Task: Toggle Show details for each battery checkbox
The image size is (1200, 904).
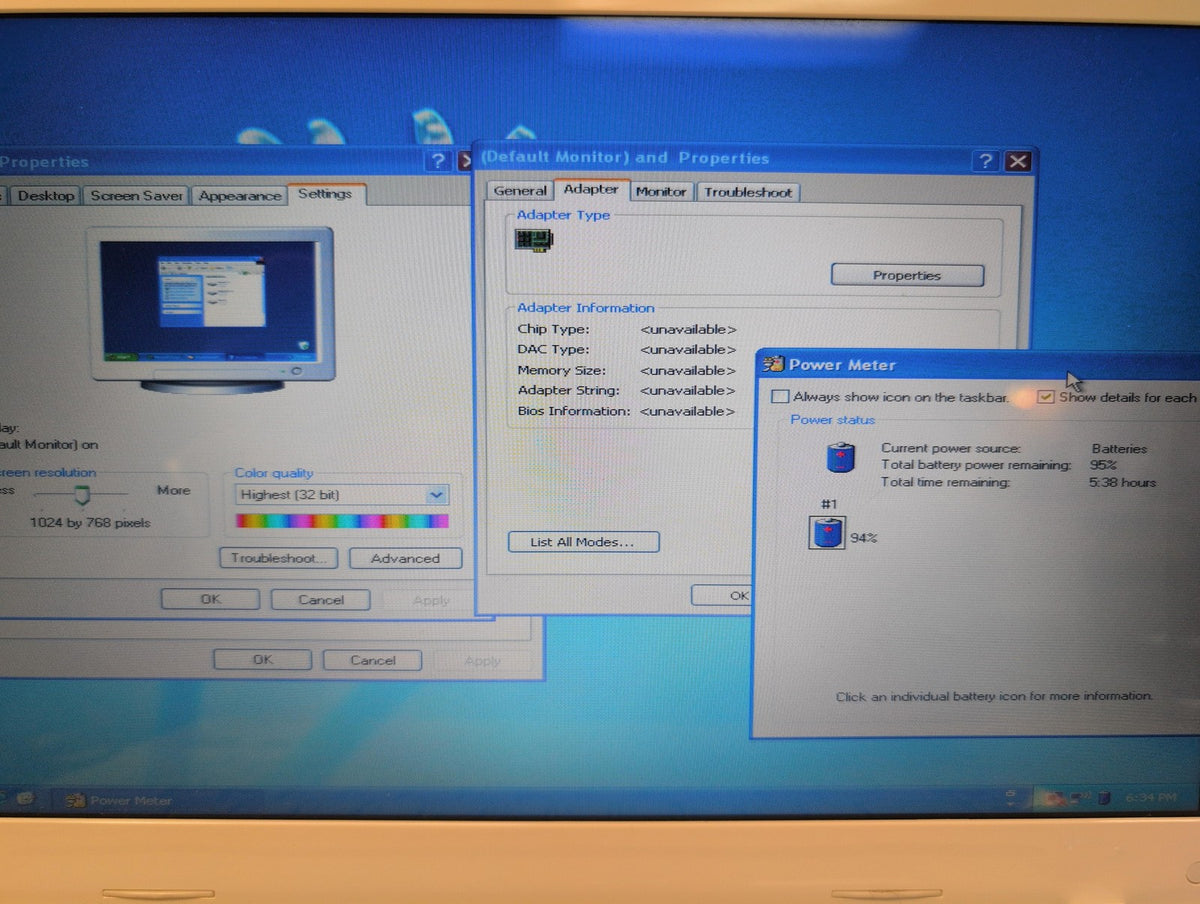Action: tap(1046, 397)
